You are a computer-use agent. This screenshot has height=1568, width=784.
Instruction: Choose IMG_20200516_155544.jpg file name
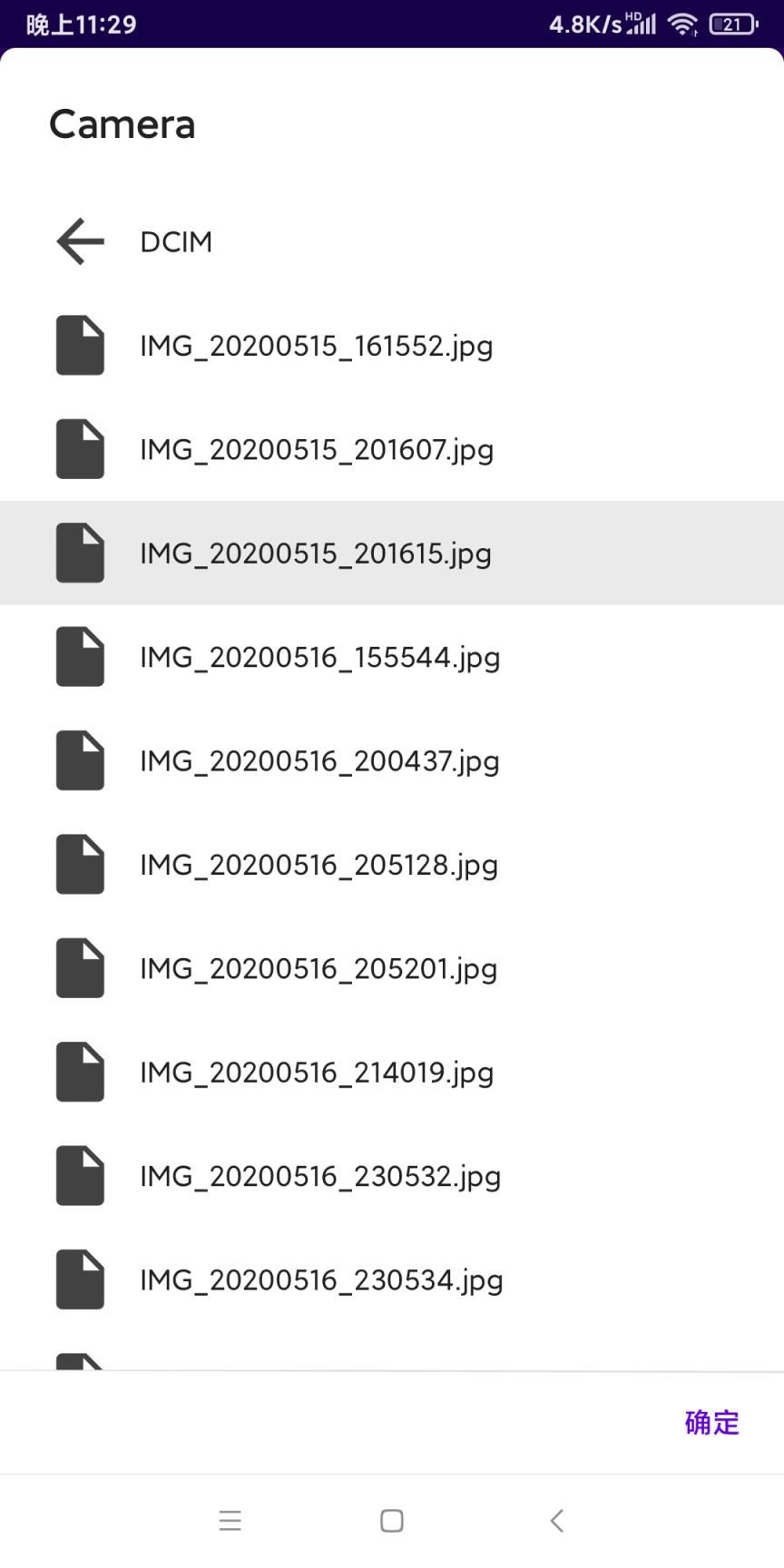pyautogui.click(x=319, y=657)
